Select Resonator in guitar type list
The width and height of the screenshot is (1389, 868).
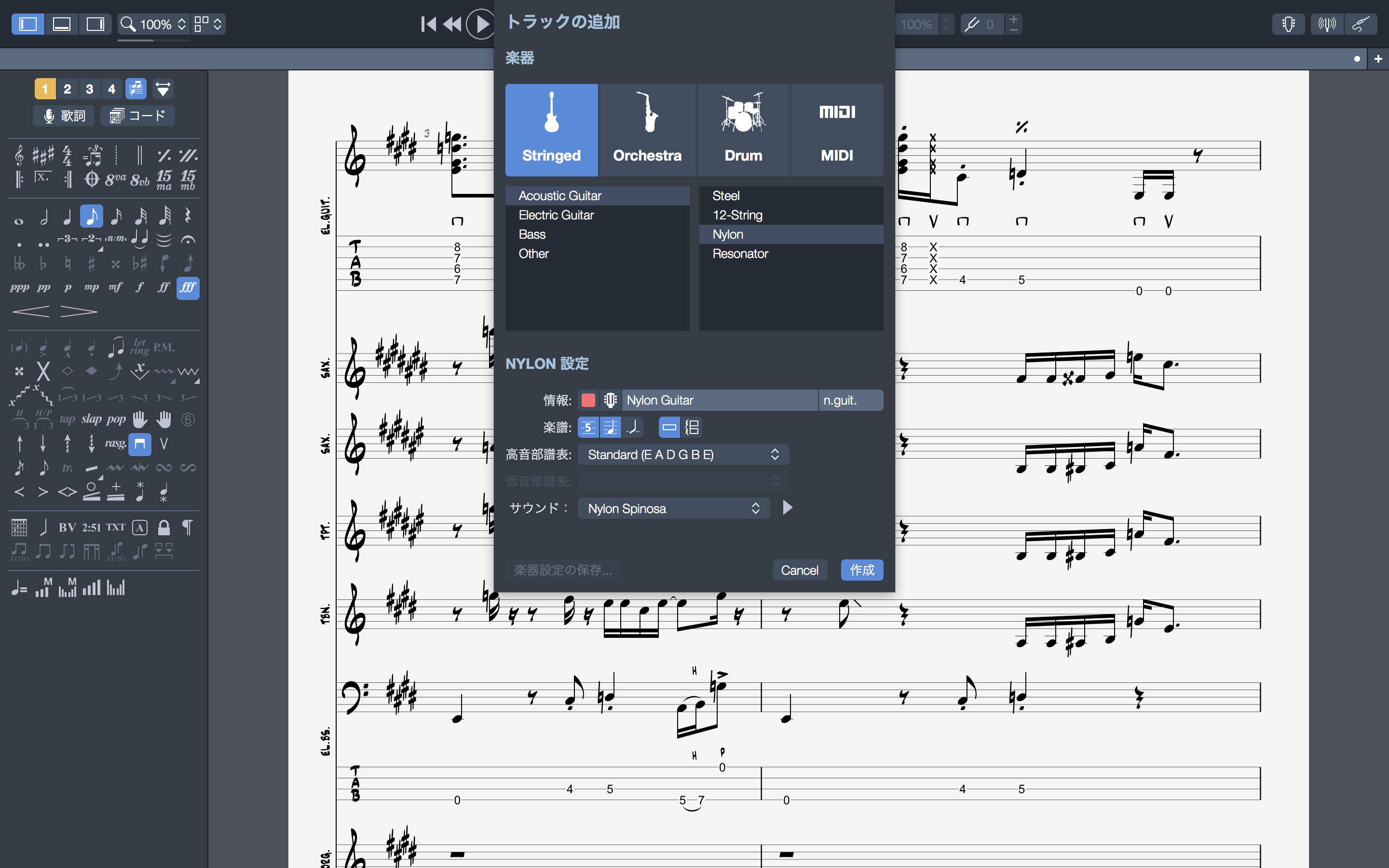click(x=740, y=254)
